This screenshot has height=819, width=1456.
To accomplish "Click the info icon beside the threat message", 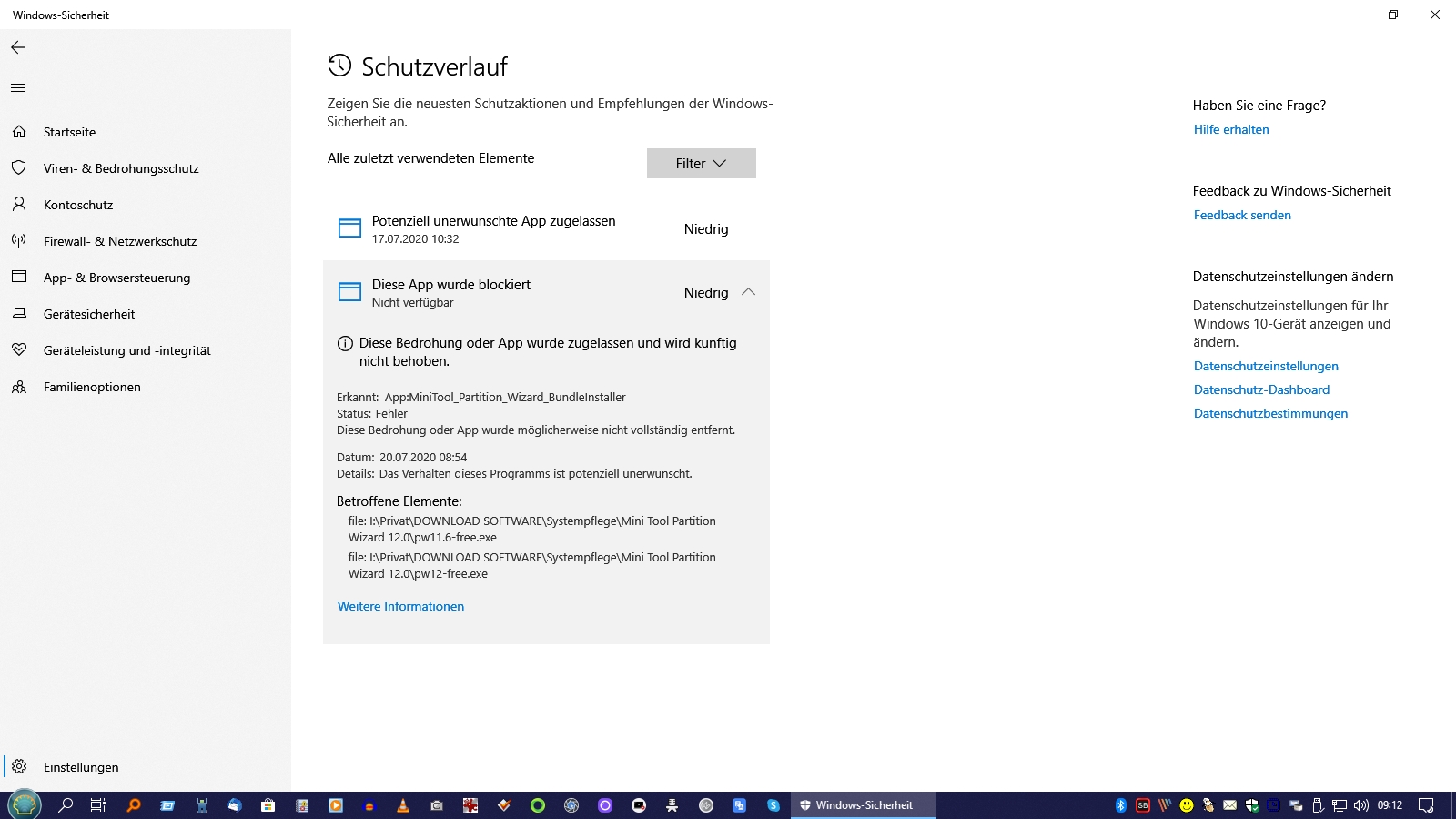I will [345, 344].
